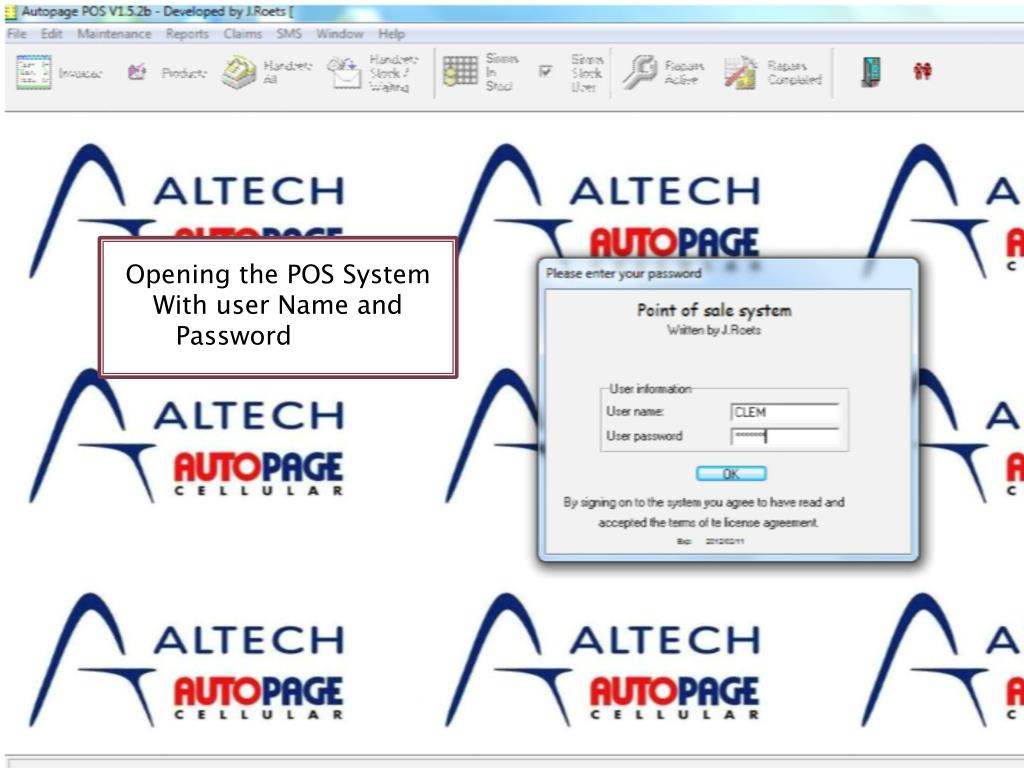
Task: Click the User name field containing CLEM
Action: point(784,412)
